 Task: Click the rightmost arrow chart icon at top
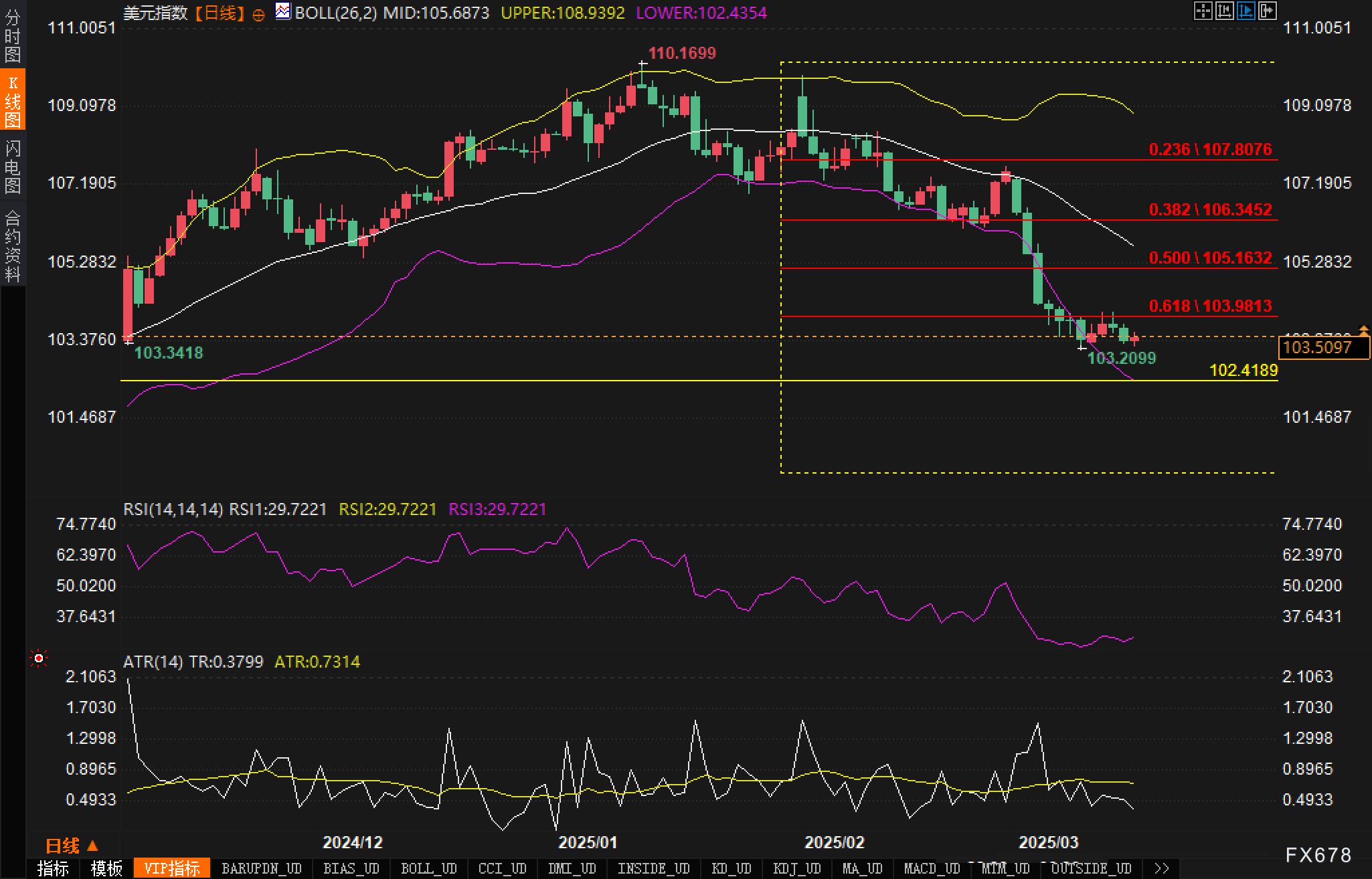(1268, 11)
